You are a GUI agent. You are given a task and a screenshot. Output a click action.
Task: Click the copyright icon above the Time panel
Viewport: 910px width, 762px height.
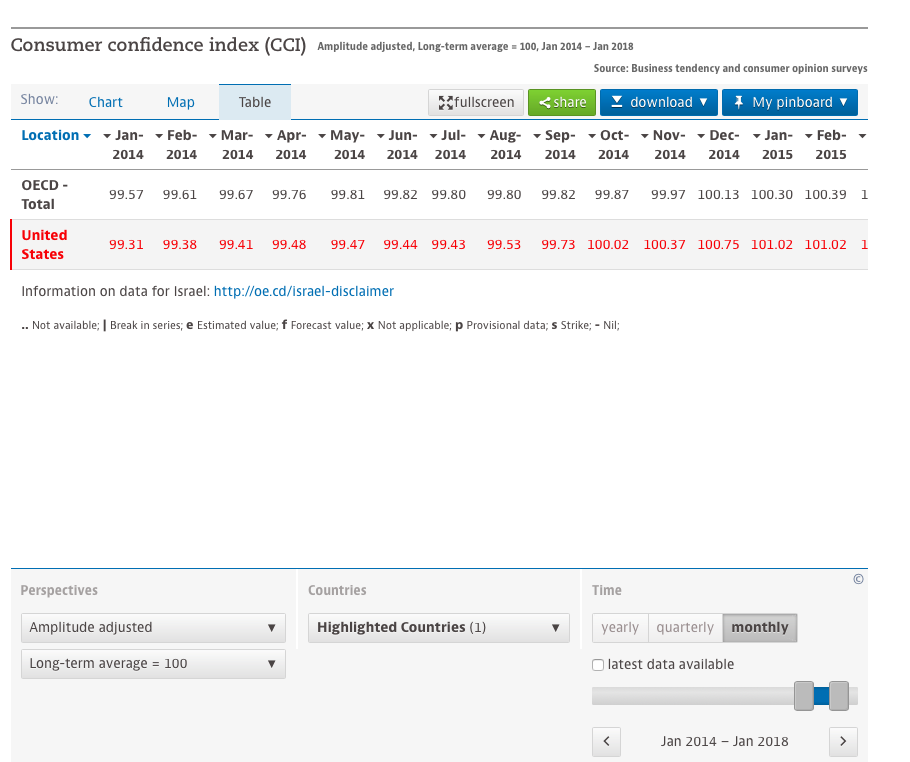coord(858,580)
